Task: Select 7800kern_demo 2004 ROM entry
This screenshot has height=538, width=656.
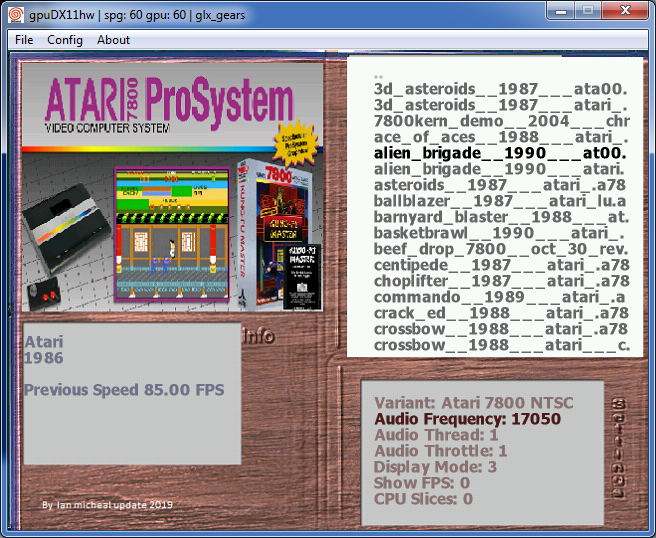Action: click(x=502, y=121)
